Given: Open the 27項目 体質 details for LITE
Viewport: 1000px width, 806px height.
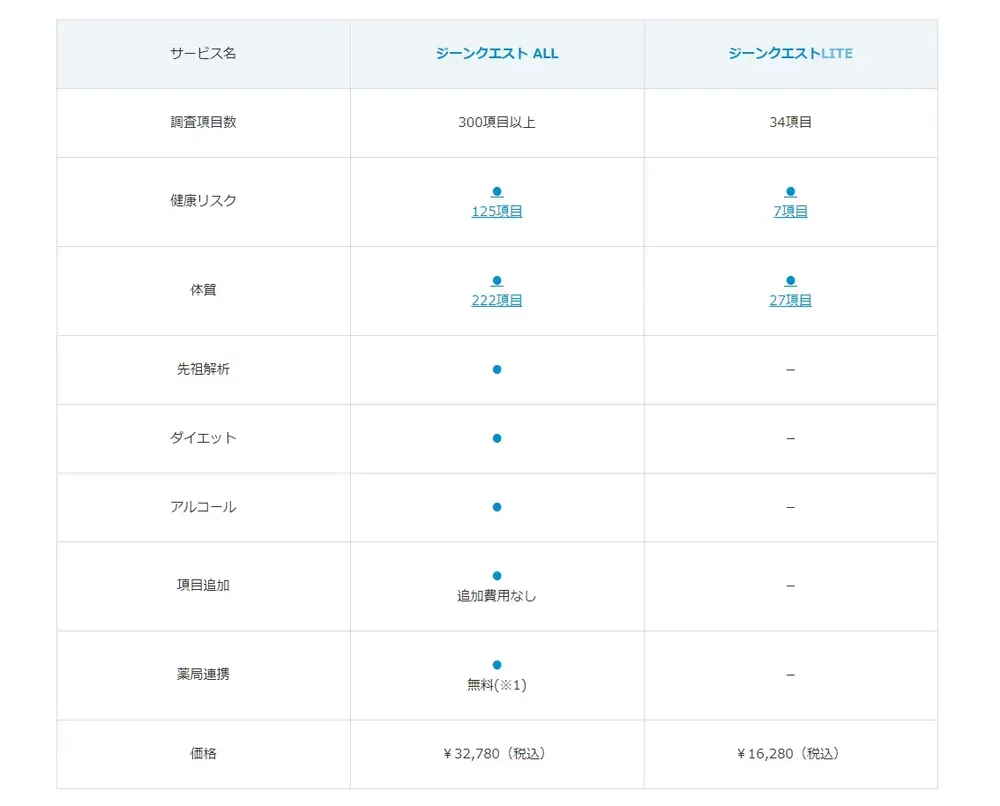Looking at the screenshot, I should [790, 299].
